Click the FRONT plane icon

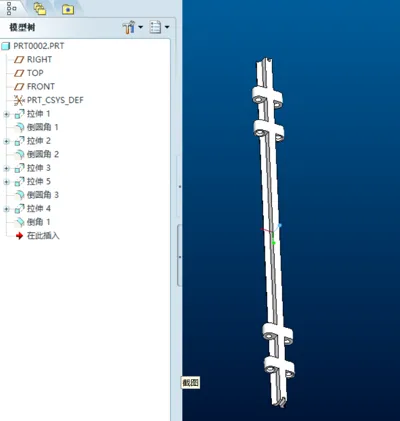pyautogui.click(x=19, y=87)
